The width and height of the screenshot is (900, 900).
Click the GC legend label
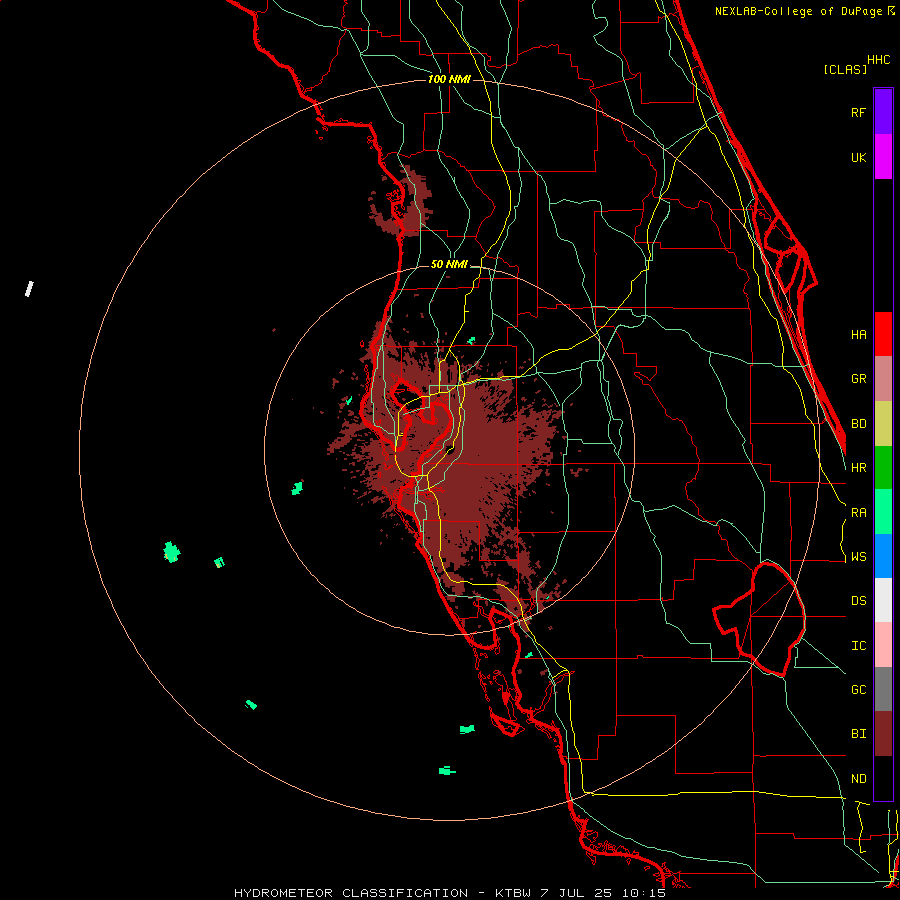pos(859,690)
